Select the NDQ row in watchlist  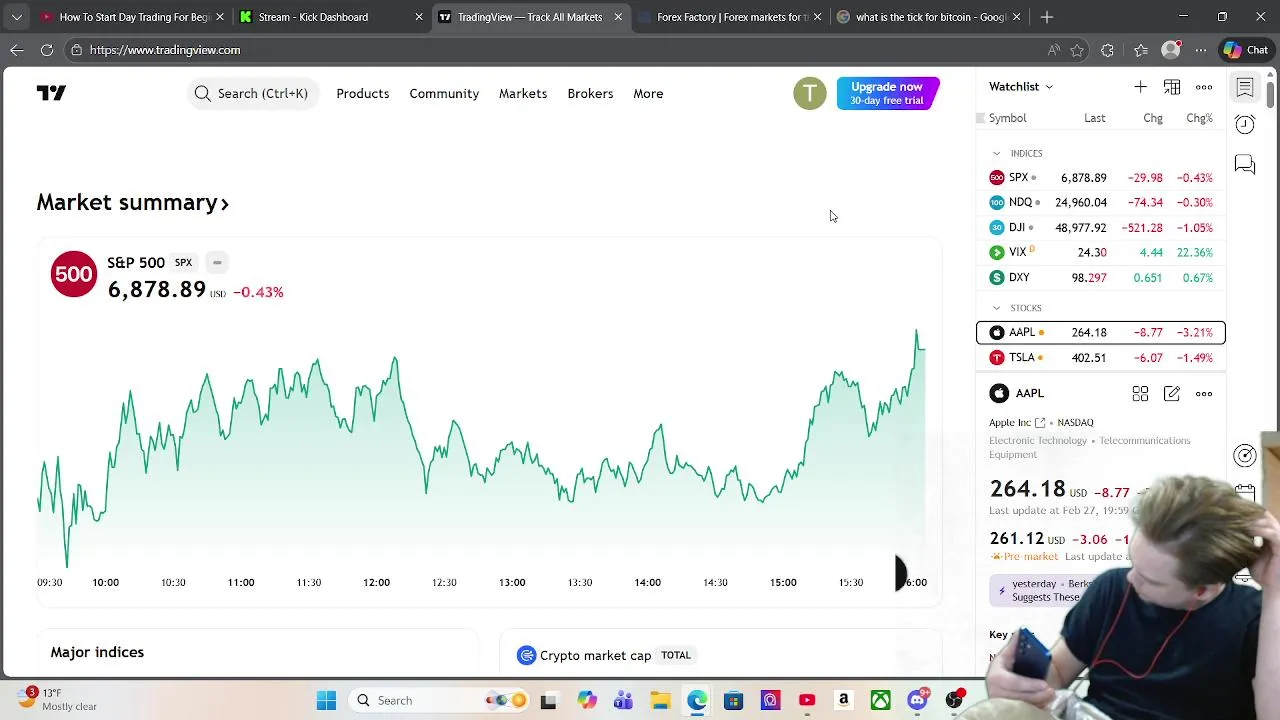[x=1100, y=202]
